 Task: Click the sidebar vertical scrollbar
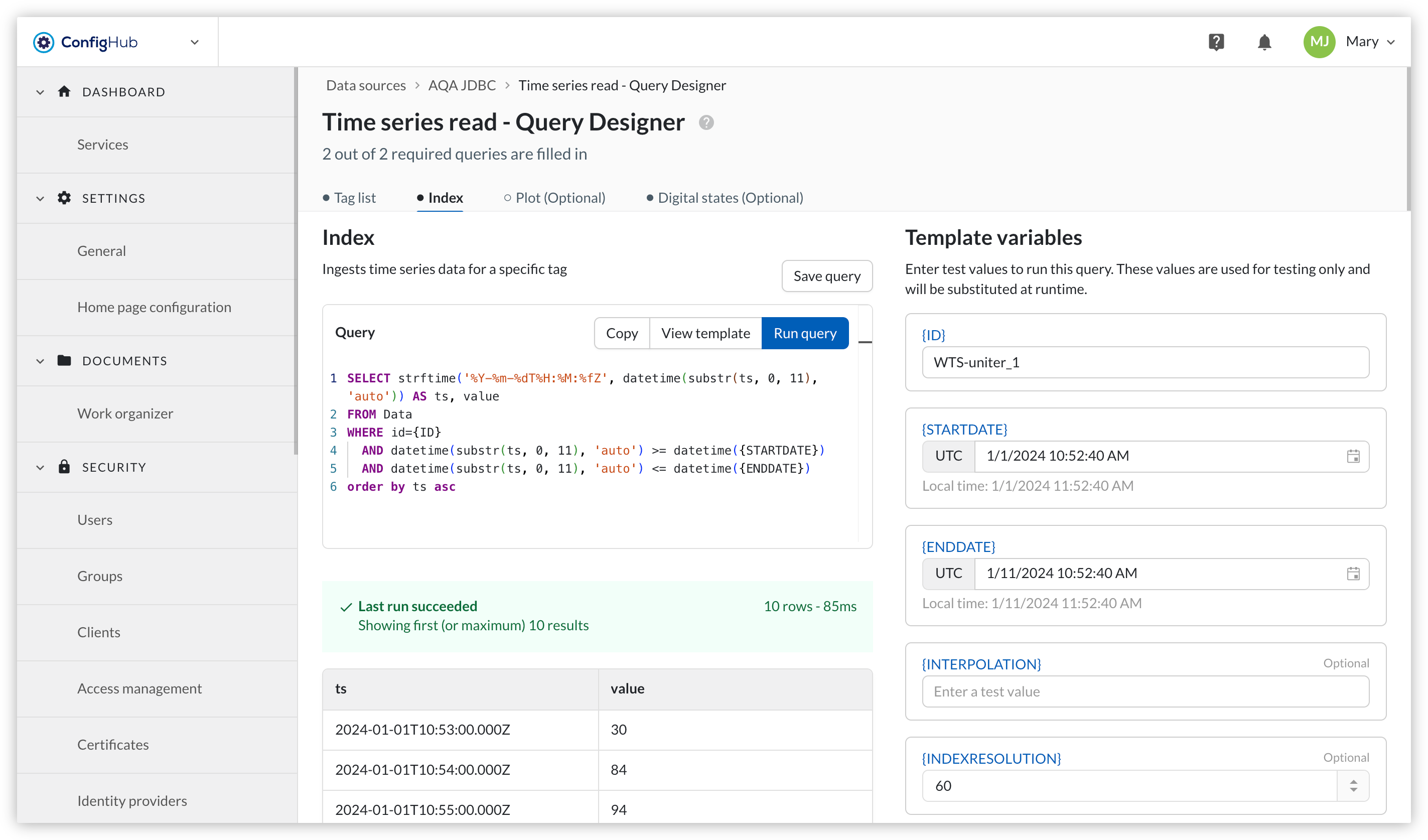[295, 261]
